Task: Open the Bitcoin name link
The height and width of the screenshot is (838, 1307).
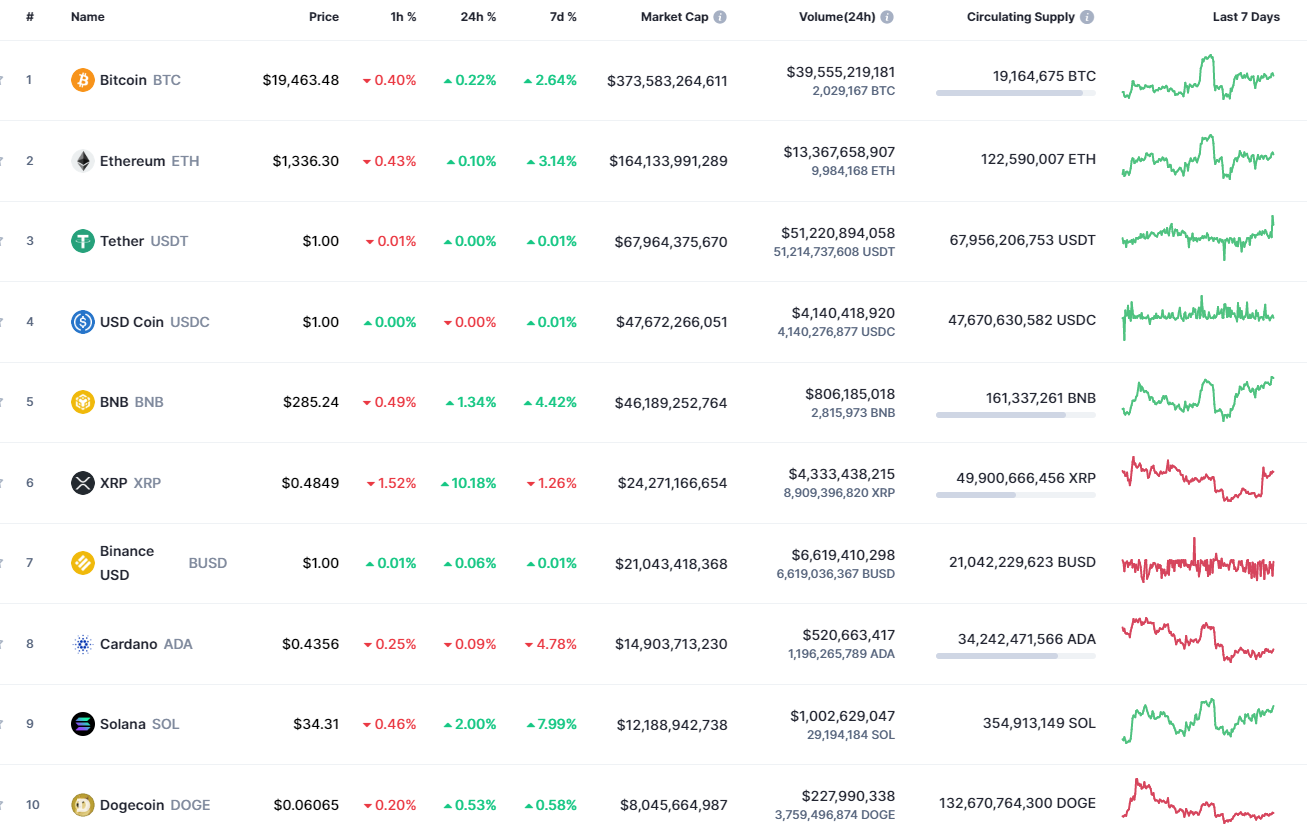Action: (x=124, y=80)
